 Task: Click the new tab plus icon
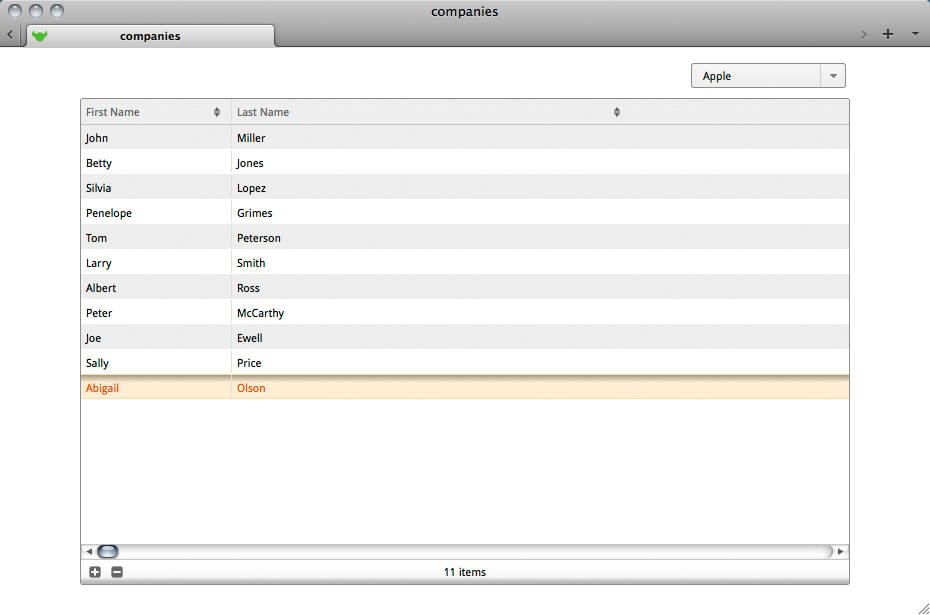(x=888, y=34)
